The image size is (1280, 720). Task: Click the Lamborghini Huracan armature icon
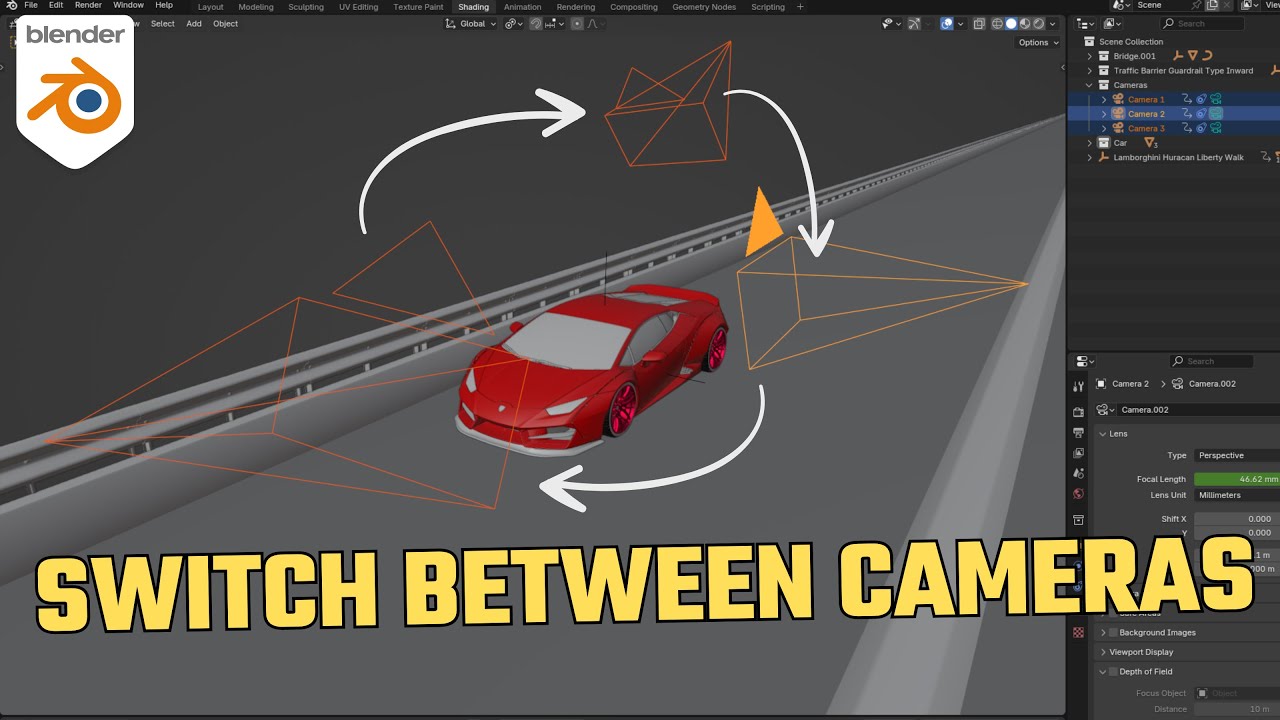tap(1104, 157)
